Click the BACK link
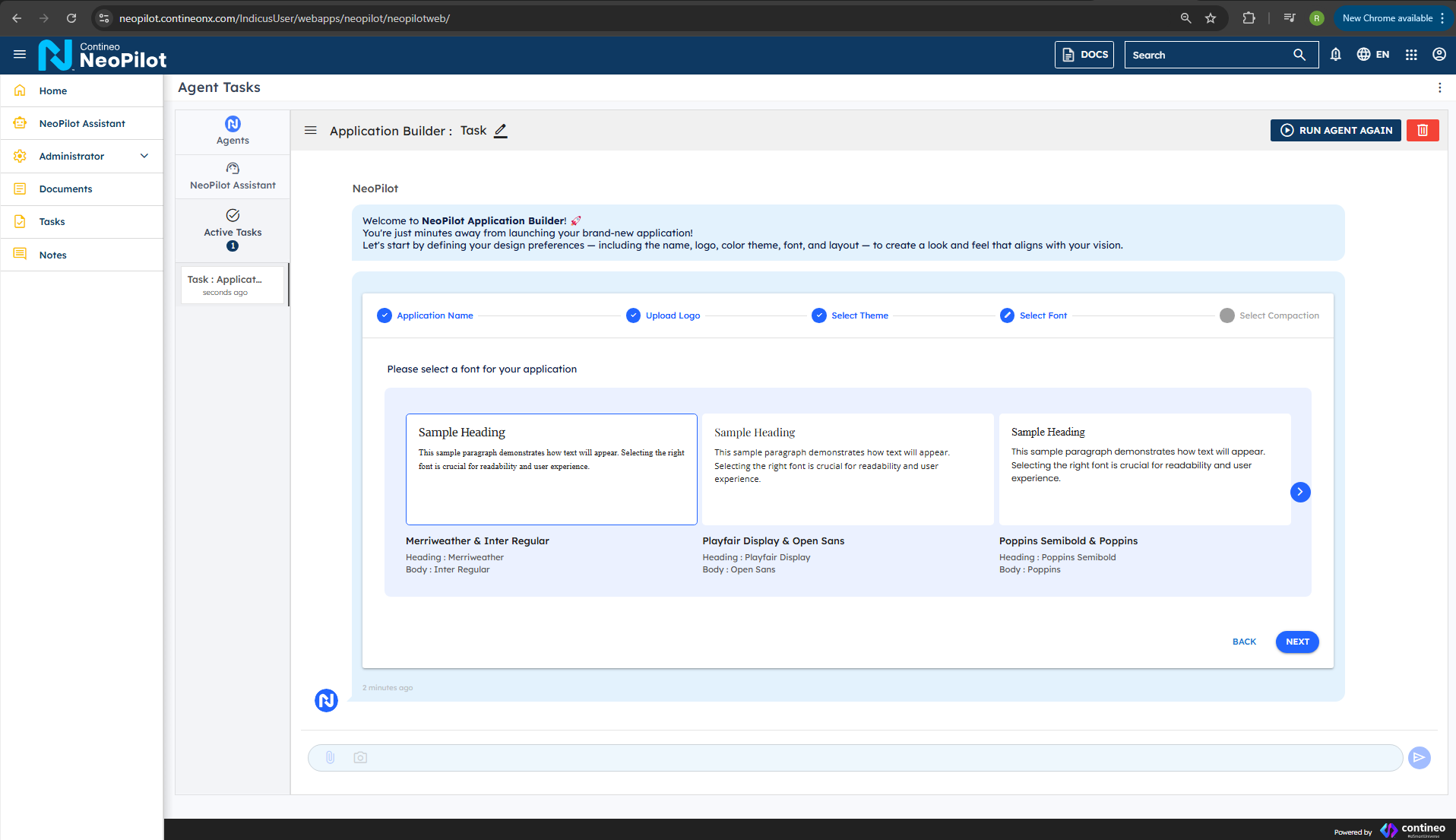 (x=1244, y=642)
